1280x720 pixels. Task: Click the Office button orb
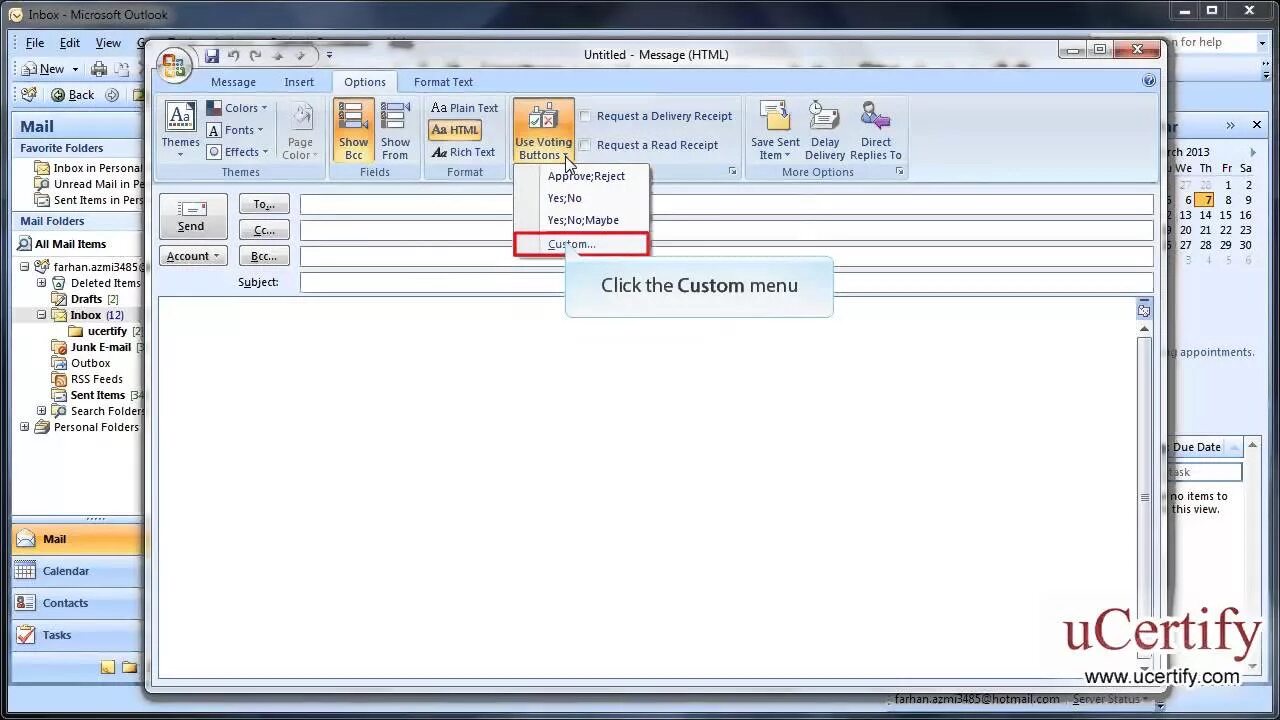point(173,65)
